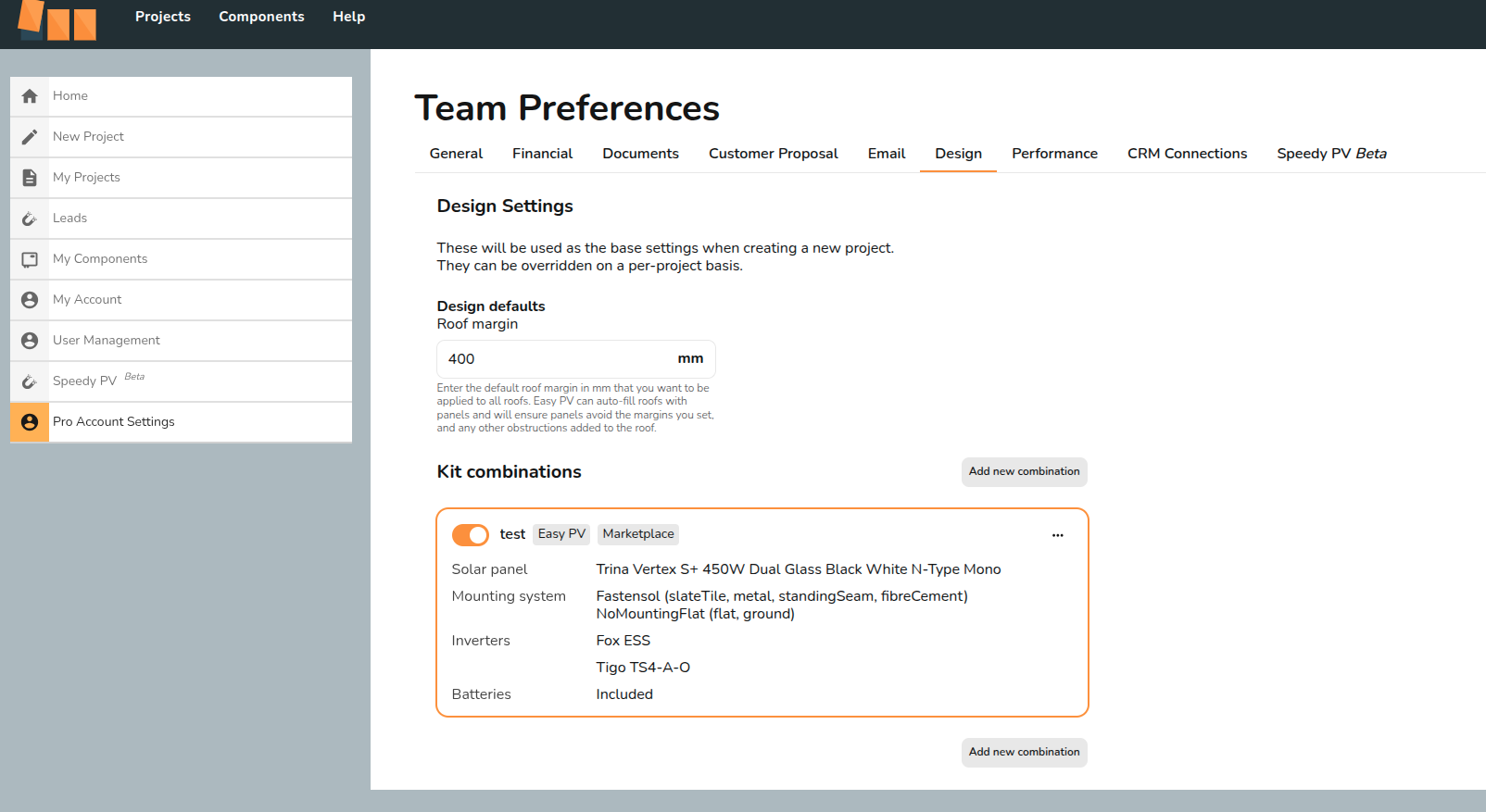Image resolution: width=1486 pixels, height=812 pixels.
Task: Click the My Projects document icon
Action: tap(30, 178)
